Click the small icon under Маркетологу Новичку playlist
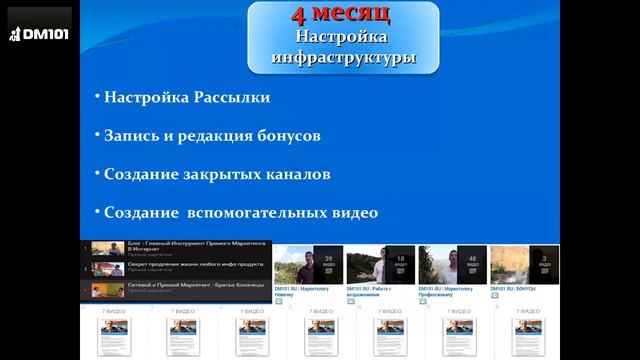 tap(279, 301)
